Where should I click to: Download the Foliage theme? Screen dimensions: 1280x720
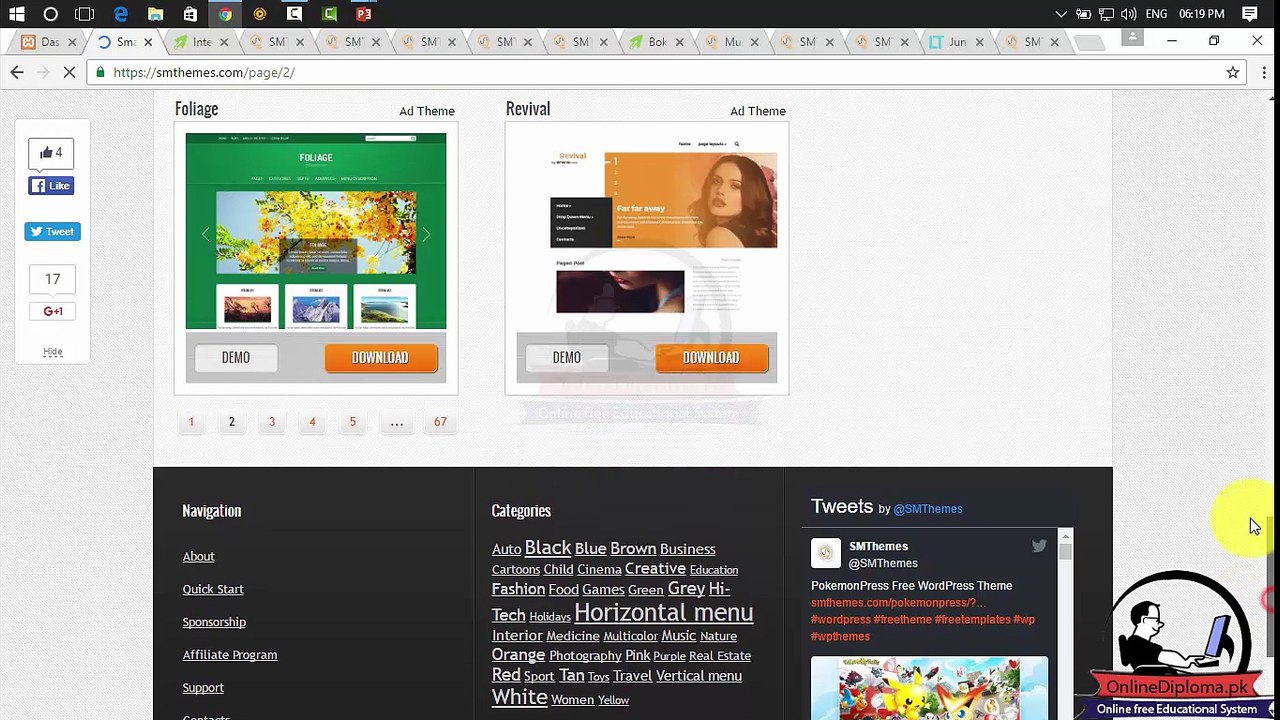point(380,357)
